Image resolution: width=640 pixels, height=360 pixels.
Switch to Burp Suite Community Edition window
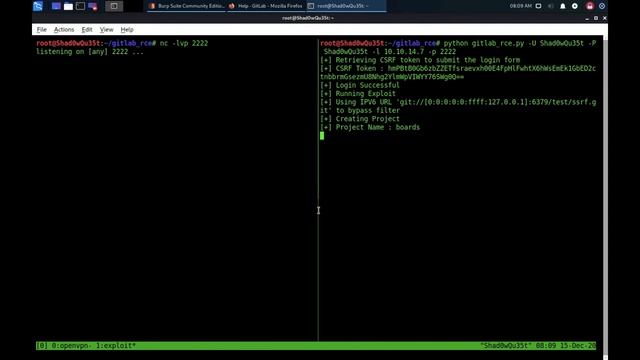point(186,6)
